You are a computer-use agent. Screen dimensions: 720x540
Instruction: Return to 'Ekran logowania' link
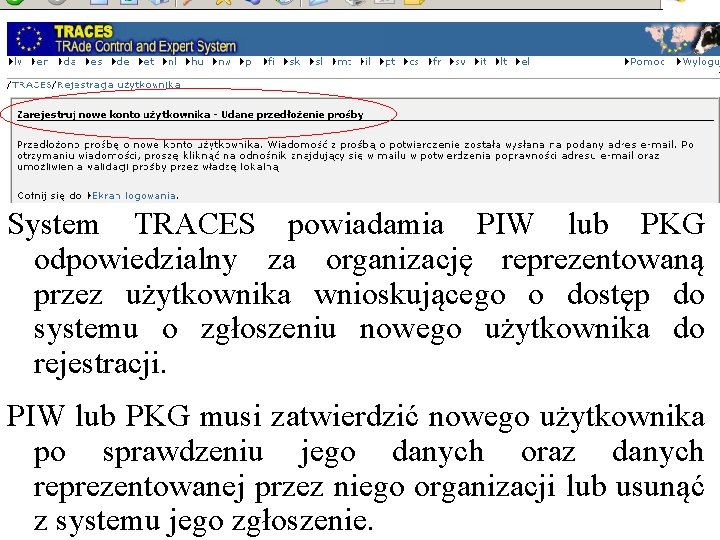pyautogui.click(x=132, y=196)
